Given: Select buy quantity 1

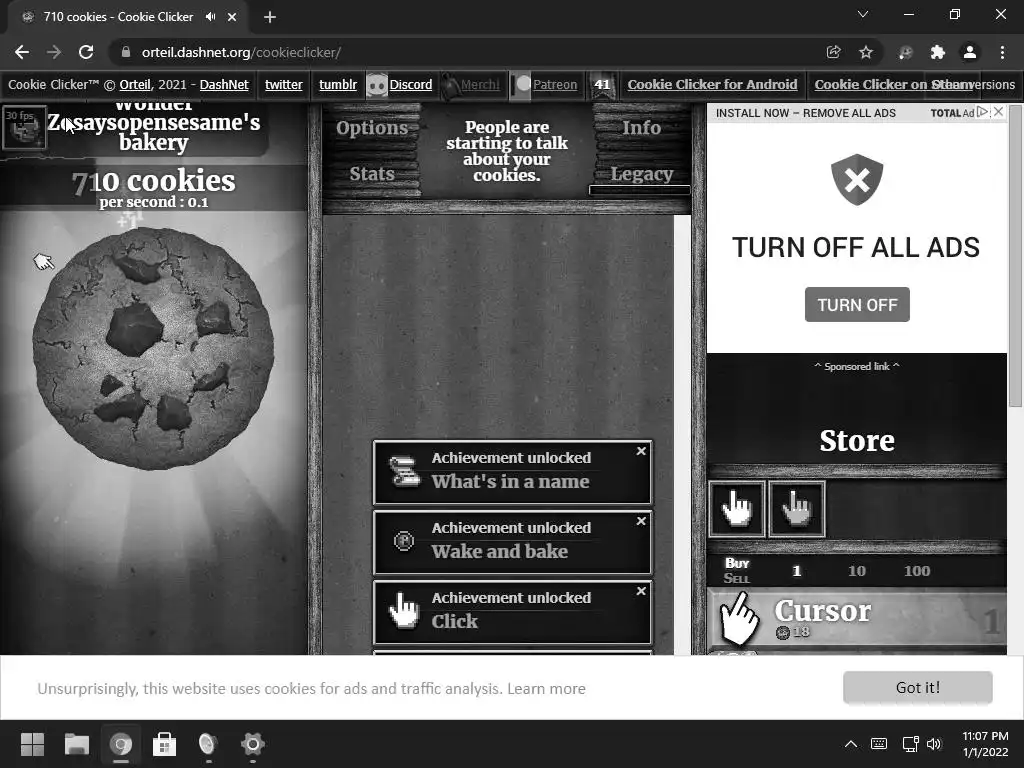Looking at the screenshot, I should tap(796, 571).
